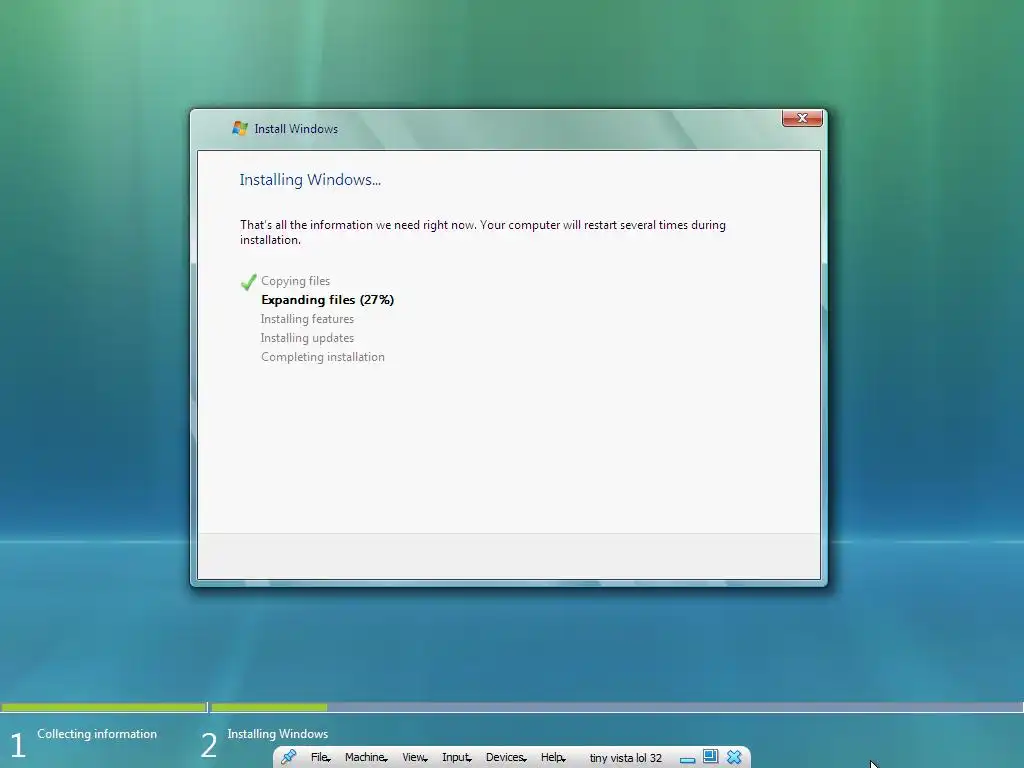Click the pin icon in VirtualBox mini toolbar
The width and height of the screenshot is (1024, 768).
click(x=288, y=757)
